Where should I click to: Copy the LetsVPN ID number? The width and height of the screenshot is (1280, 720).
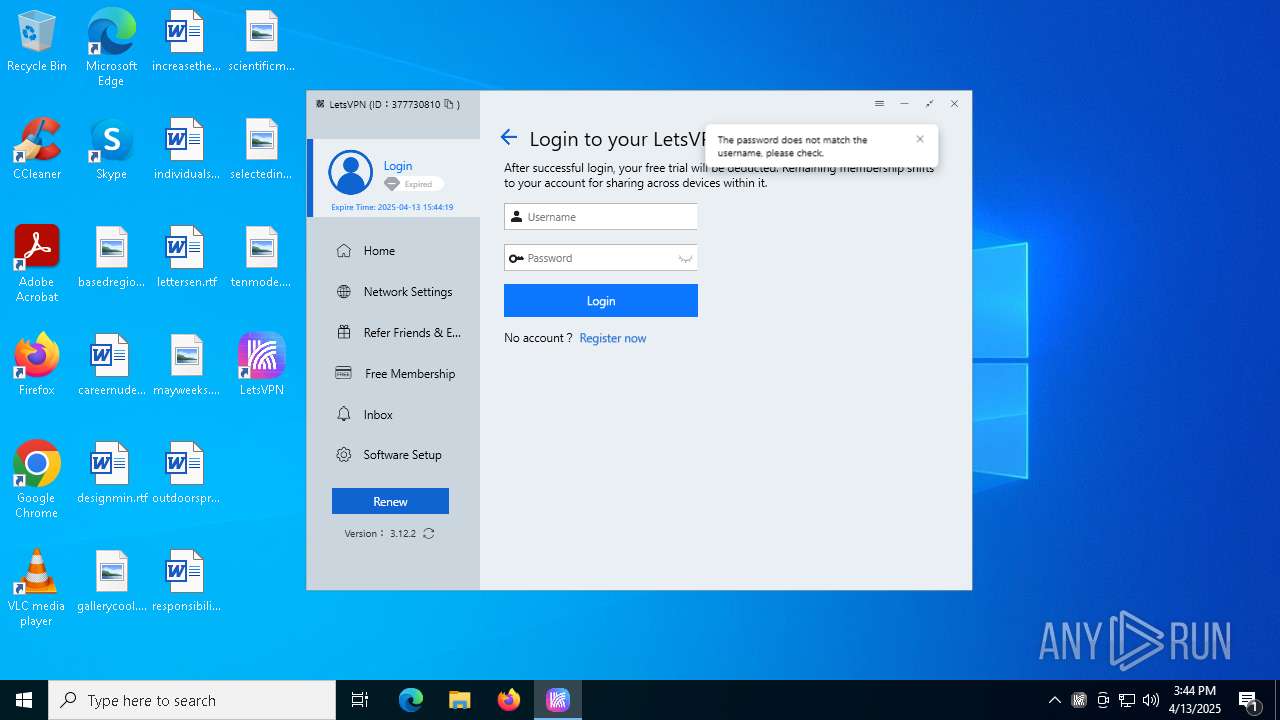(449, 104)
